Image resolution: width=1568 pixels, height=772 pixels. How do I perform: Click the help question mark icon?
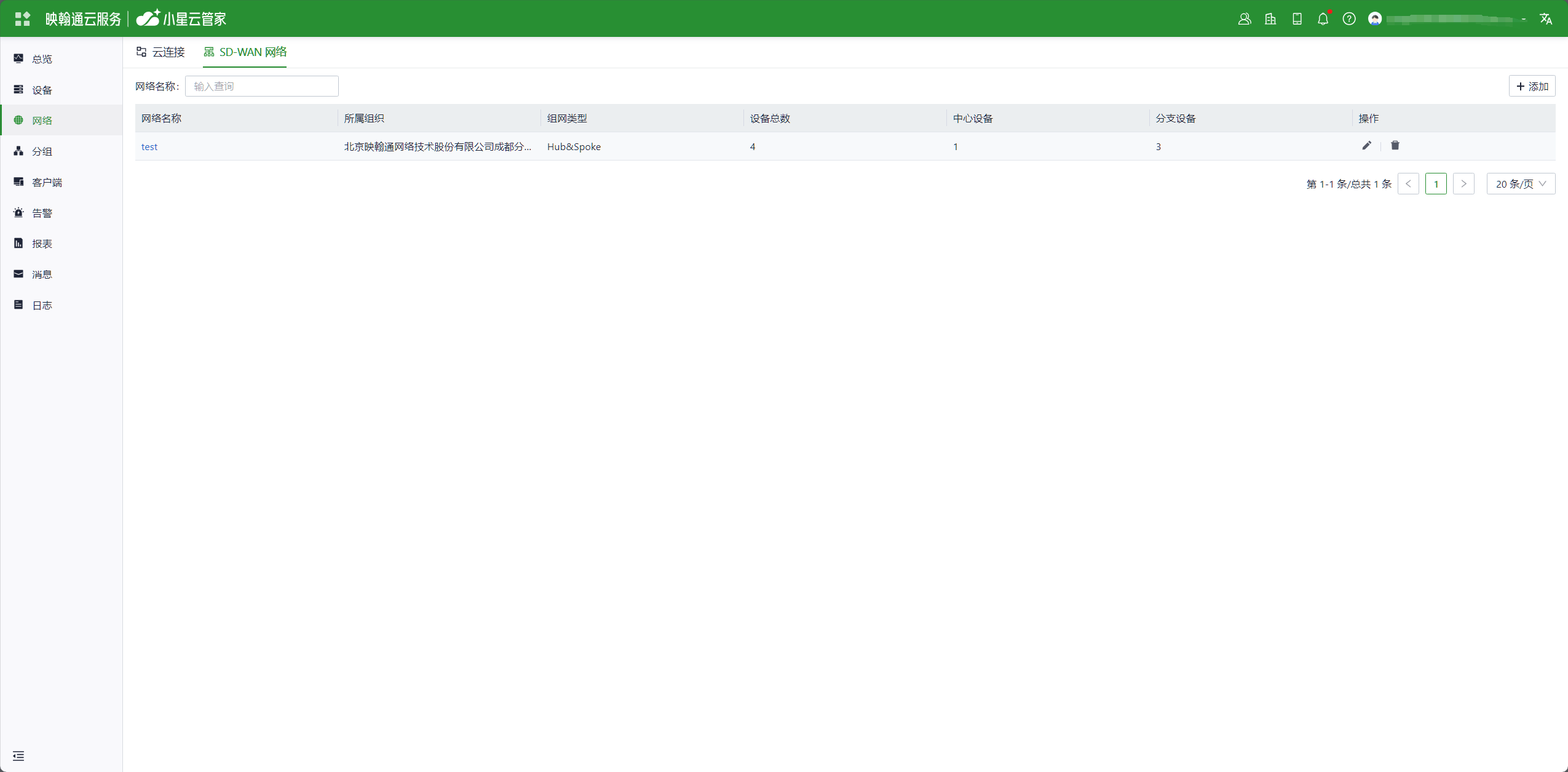(x=1348, y=19)
